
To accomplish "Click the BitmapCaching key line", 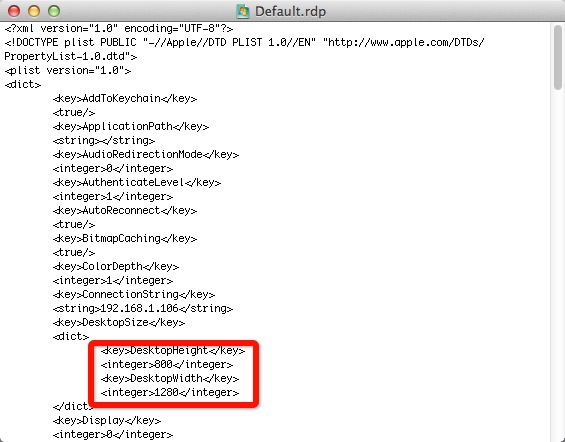I will click(125, 238).
